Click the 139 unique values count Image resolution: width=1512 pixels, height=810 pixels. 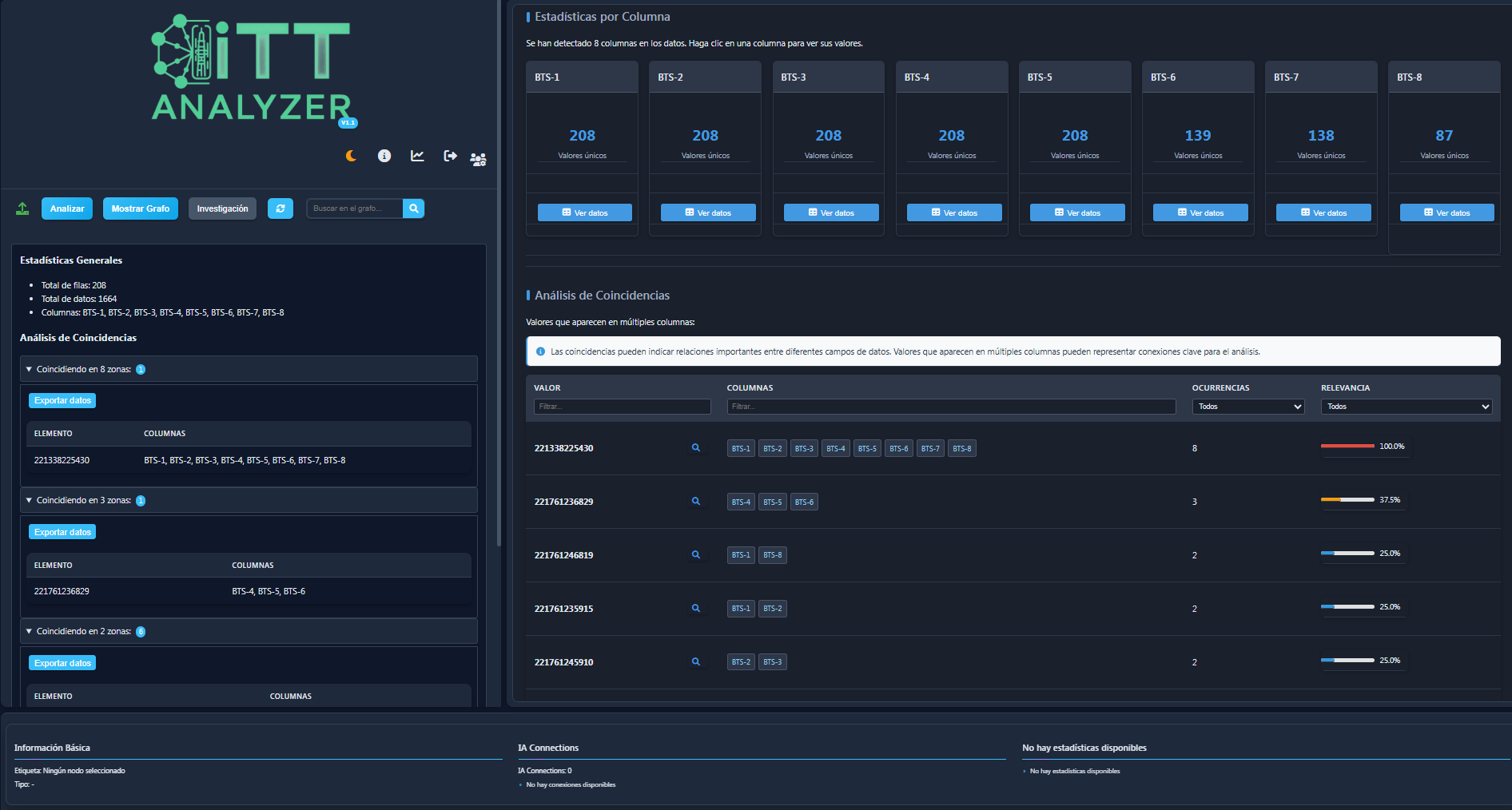(x=1198, y=136)
